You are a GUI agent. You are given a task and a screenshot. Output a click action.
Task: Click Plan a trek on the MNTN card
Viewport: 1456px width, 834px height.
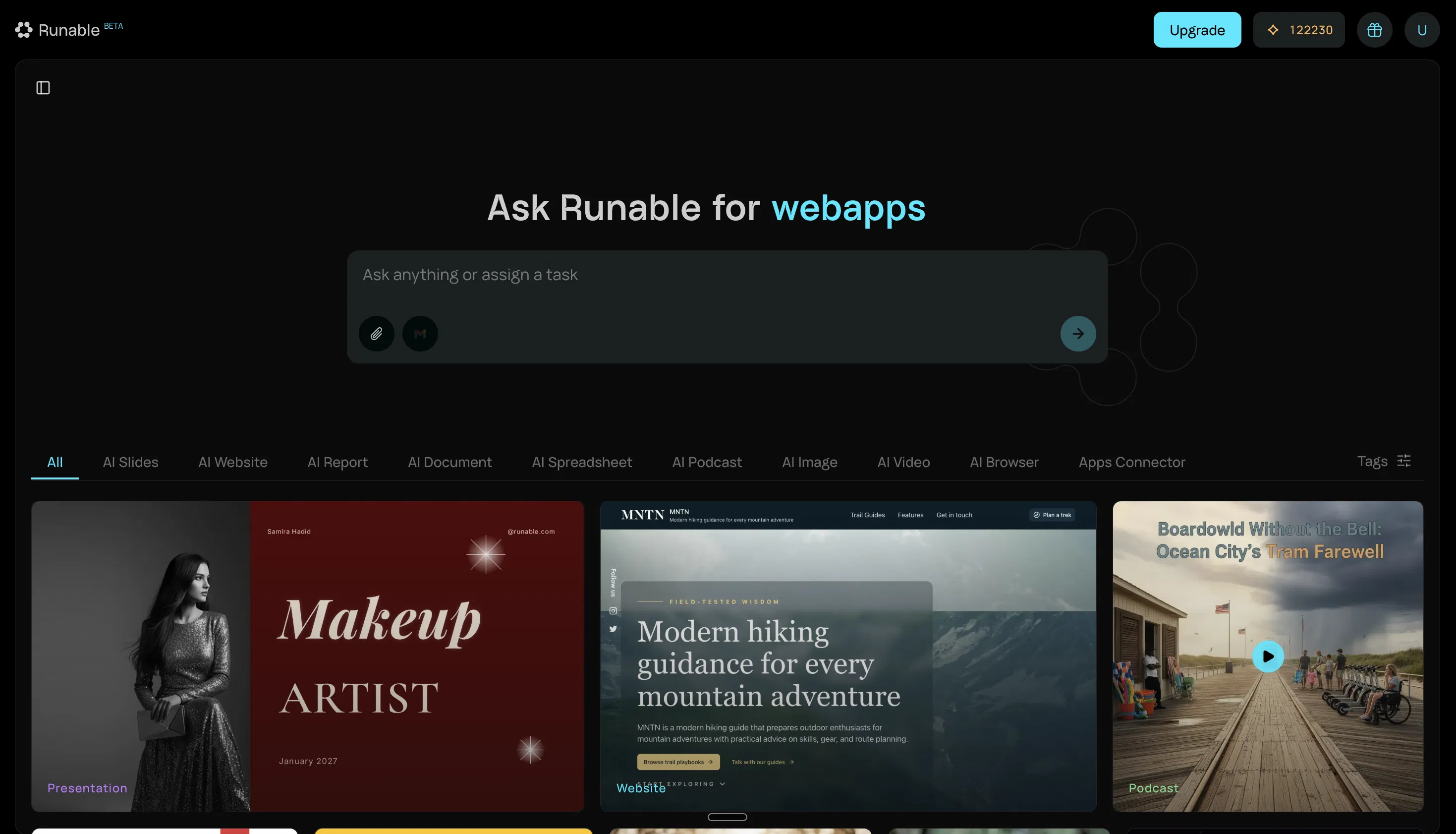(1052, 514)
